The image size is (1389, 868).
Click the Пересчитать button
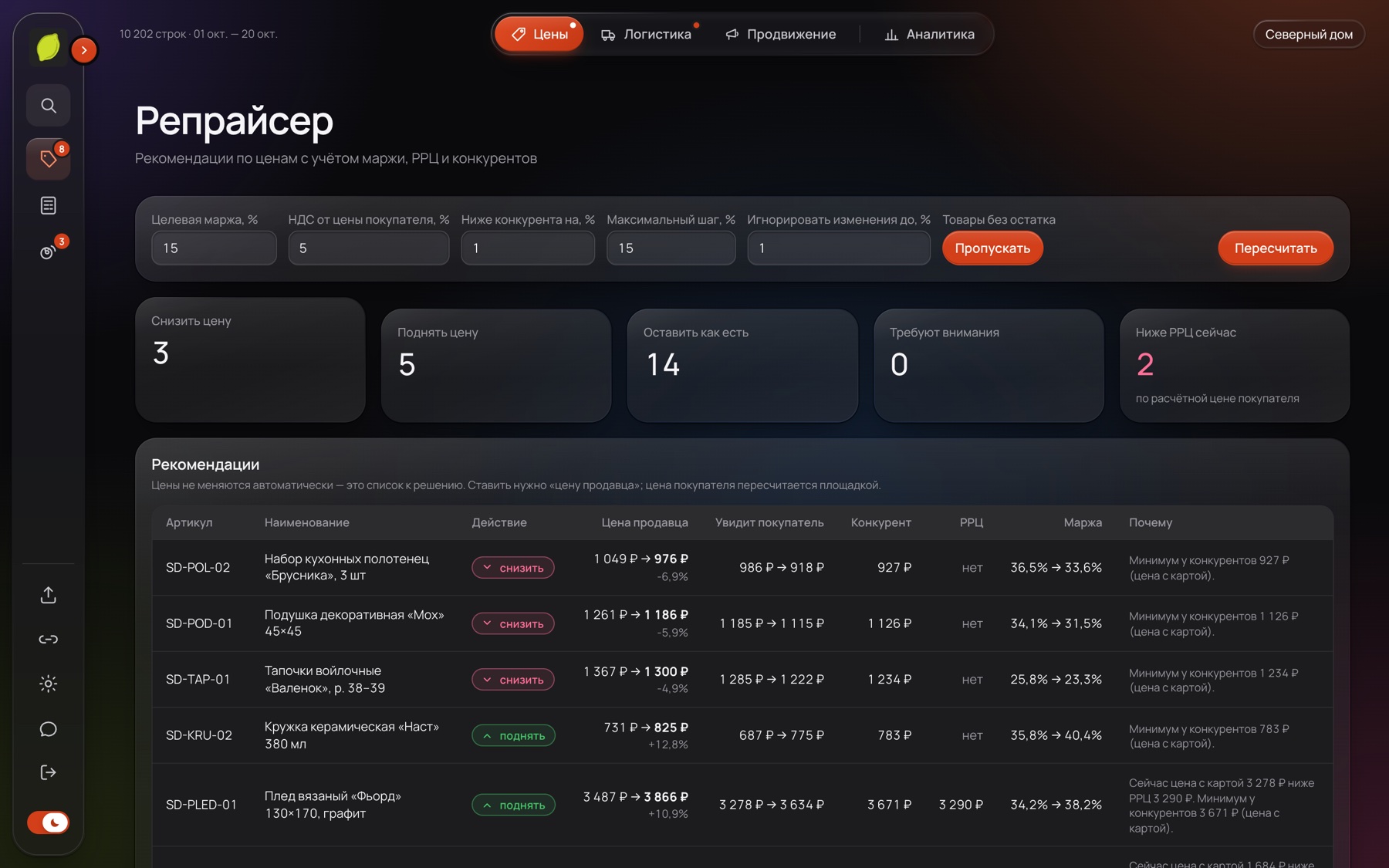coord(1276,248)
